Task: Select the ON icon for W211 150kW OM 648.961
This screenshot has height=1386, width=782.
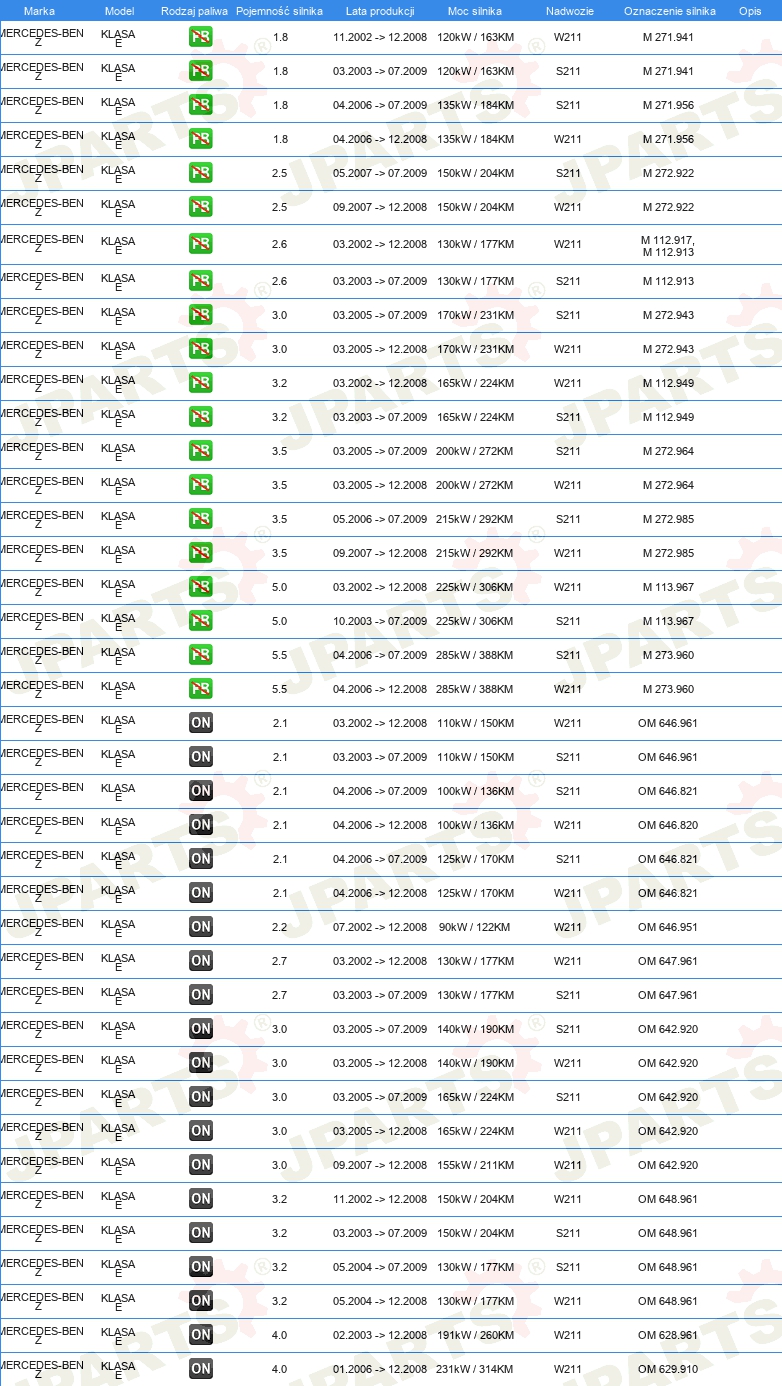Action: click(201, 1200)
